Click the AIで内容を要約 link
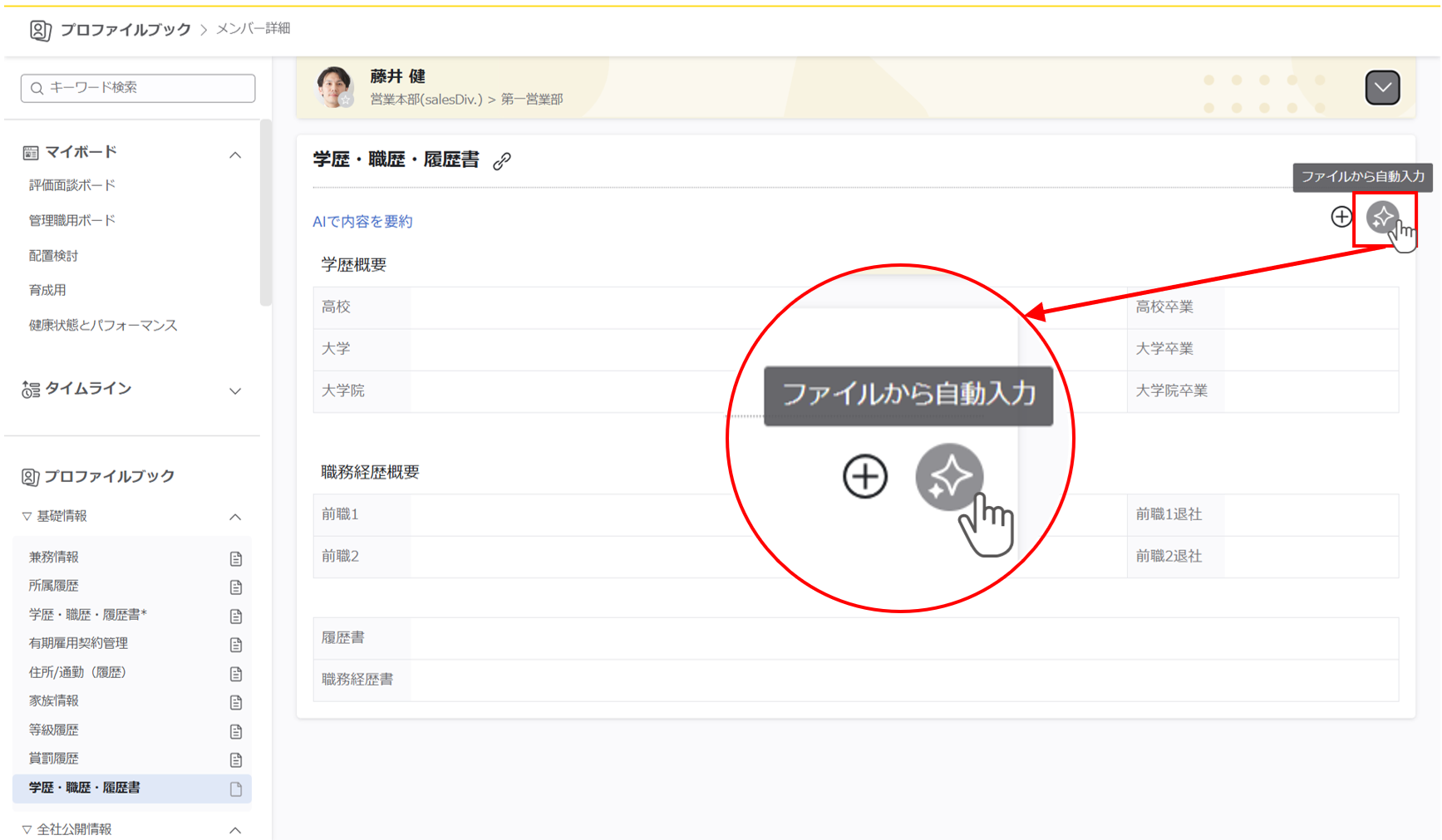 362,221
